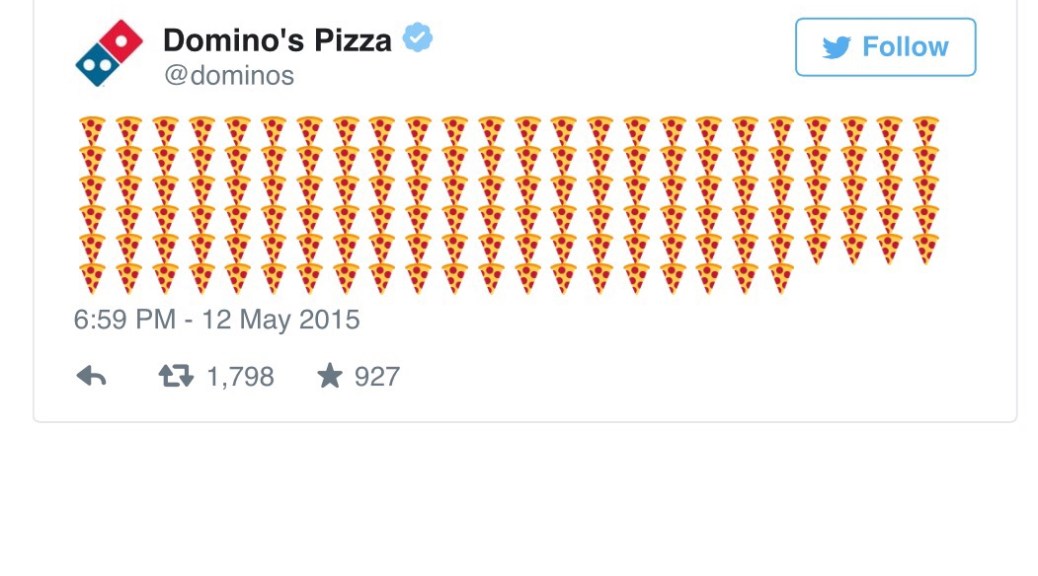Image resolution: width=1038 pixels, height=576 pixels.
Task: Click the last pizza emoji in fifth row
Action: [925, 248]
